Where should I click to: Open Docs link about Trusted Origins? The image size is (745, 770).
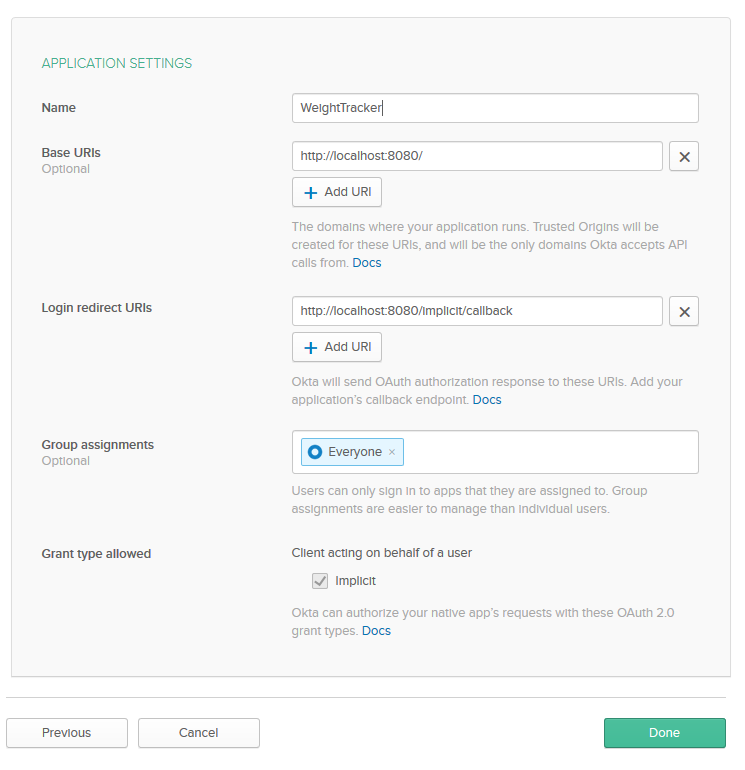click(x=367, y=263)
